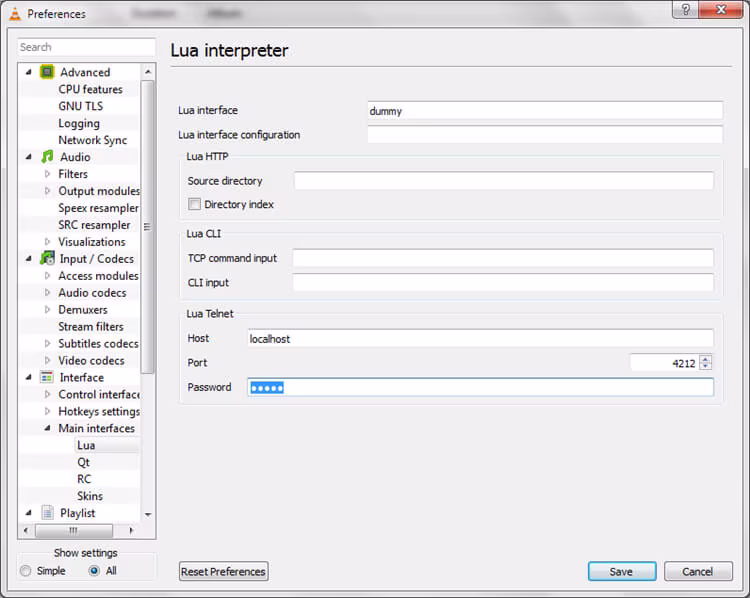The width and height of the screenshot is (750, 598).
Task: Collapse the Audio tree section
Action: (x=29, y=157)
